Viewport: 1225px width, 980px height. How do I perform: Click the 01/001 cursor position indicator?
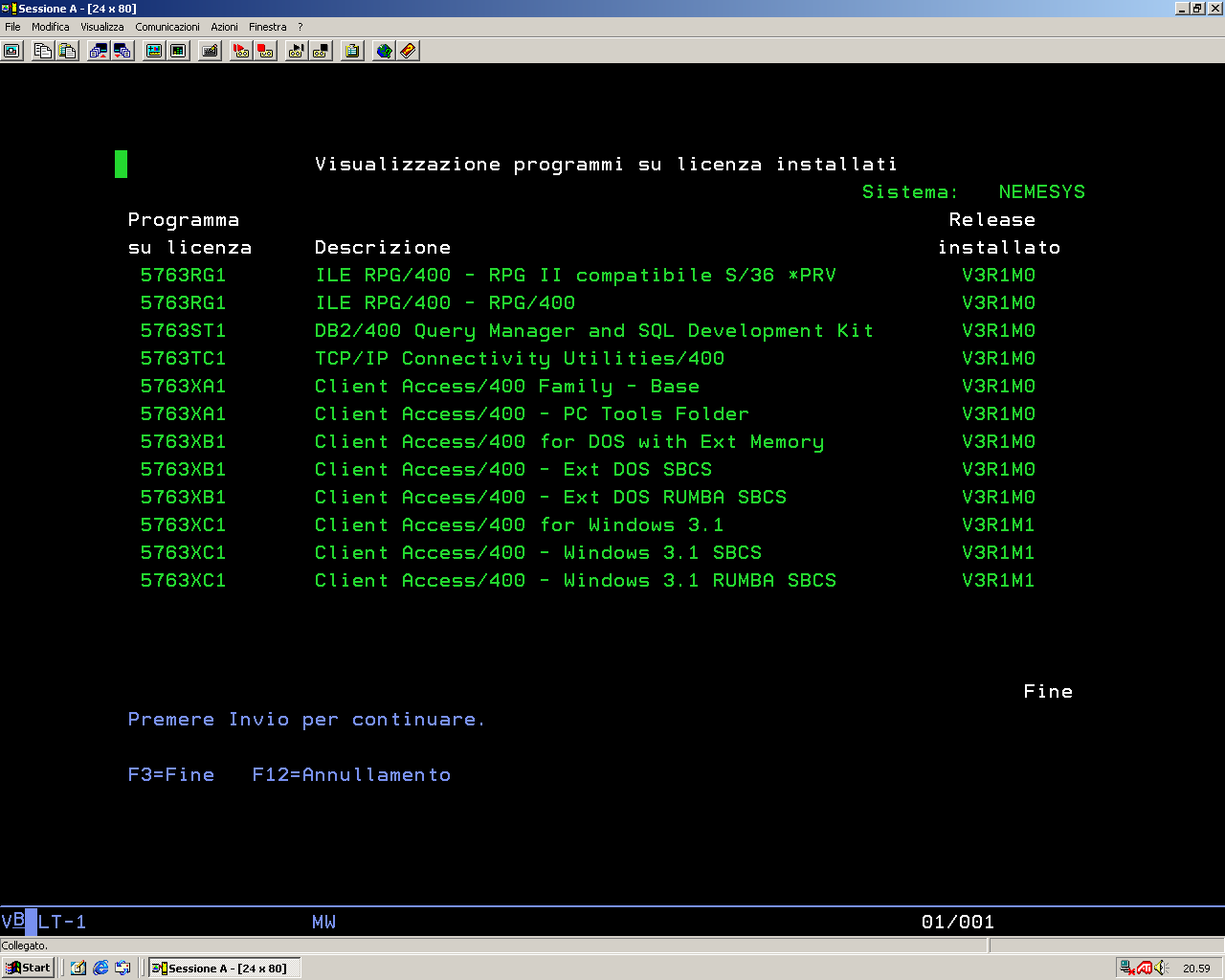coord(958,922)
